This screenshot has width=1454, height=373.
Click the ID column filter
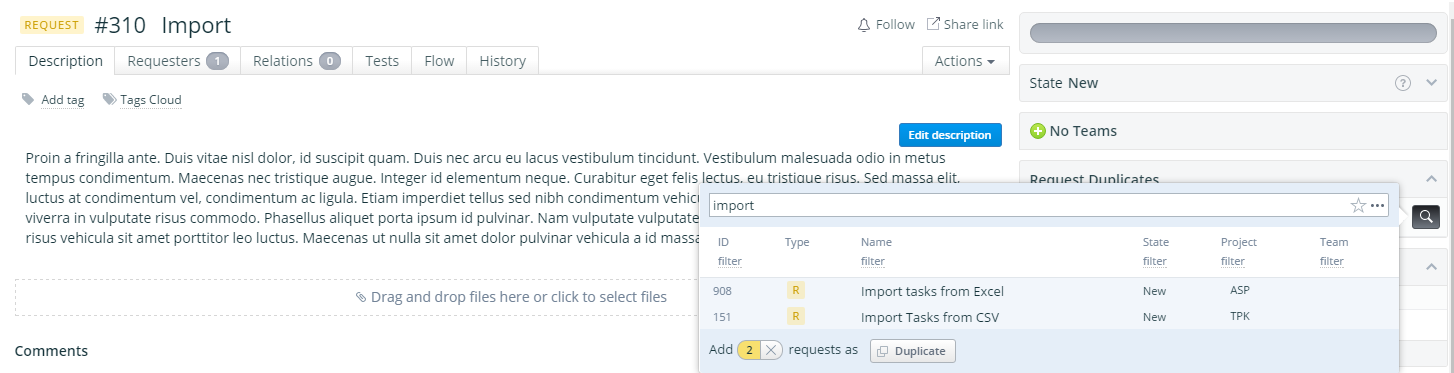coord(729,261)
